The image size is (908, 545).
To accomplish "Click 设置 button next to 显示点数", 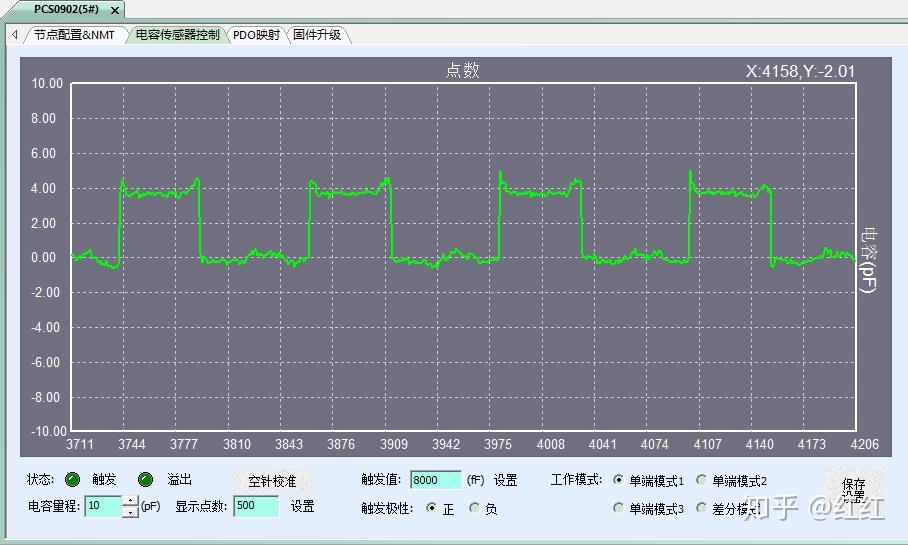I will (x=302, y=506).
